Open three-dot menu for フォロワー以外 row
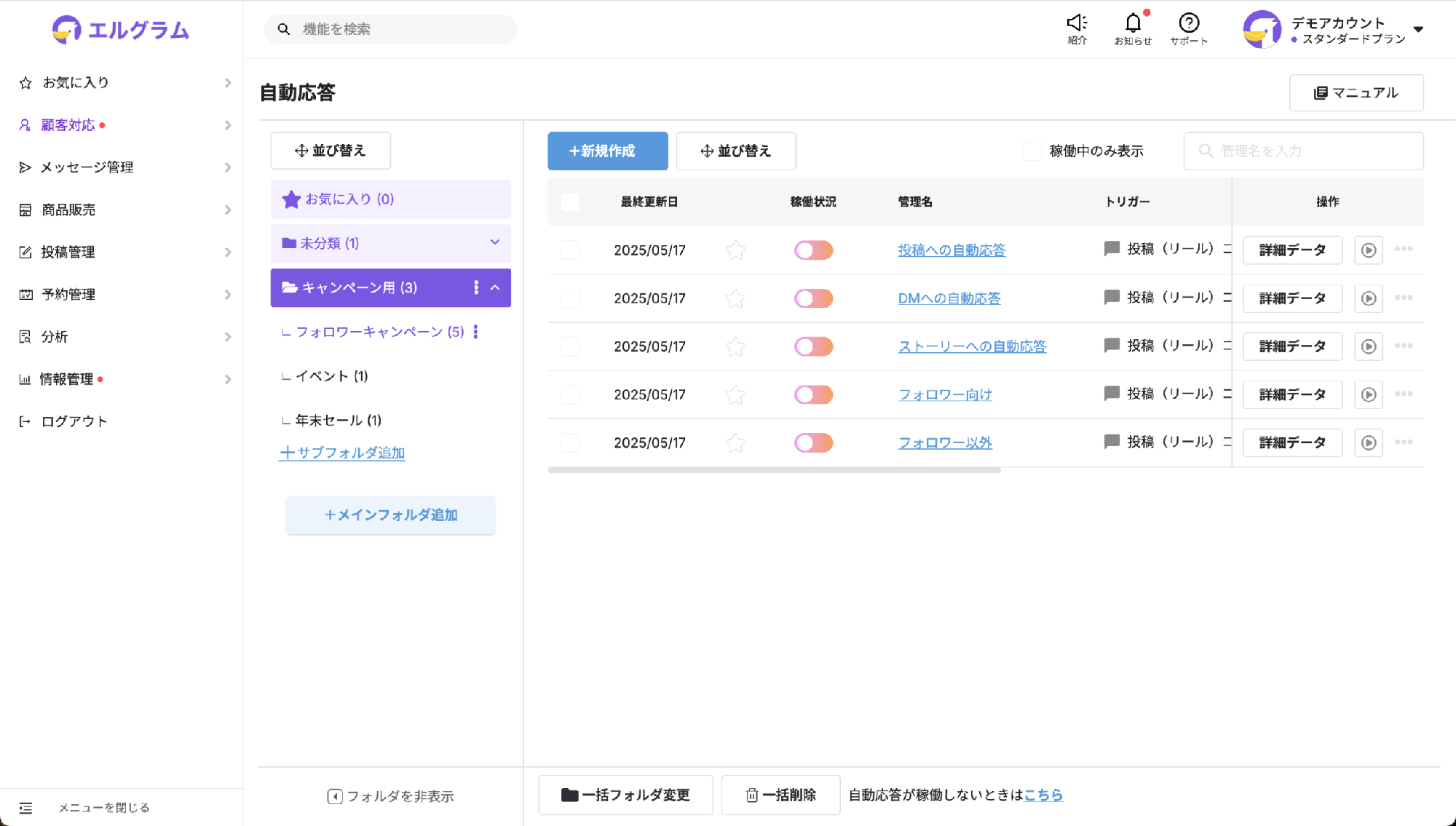The width and height of the screenshot is (1456, 826). click(1403, 442)
